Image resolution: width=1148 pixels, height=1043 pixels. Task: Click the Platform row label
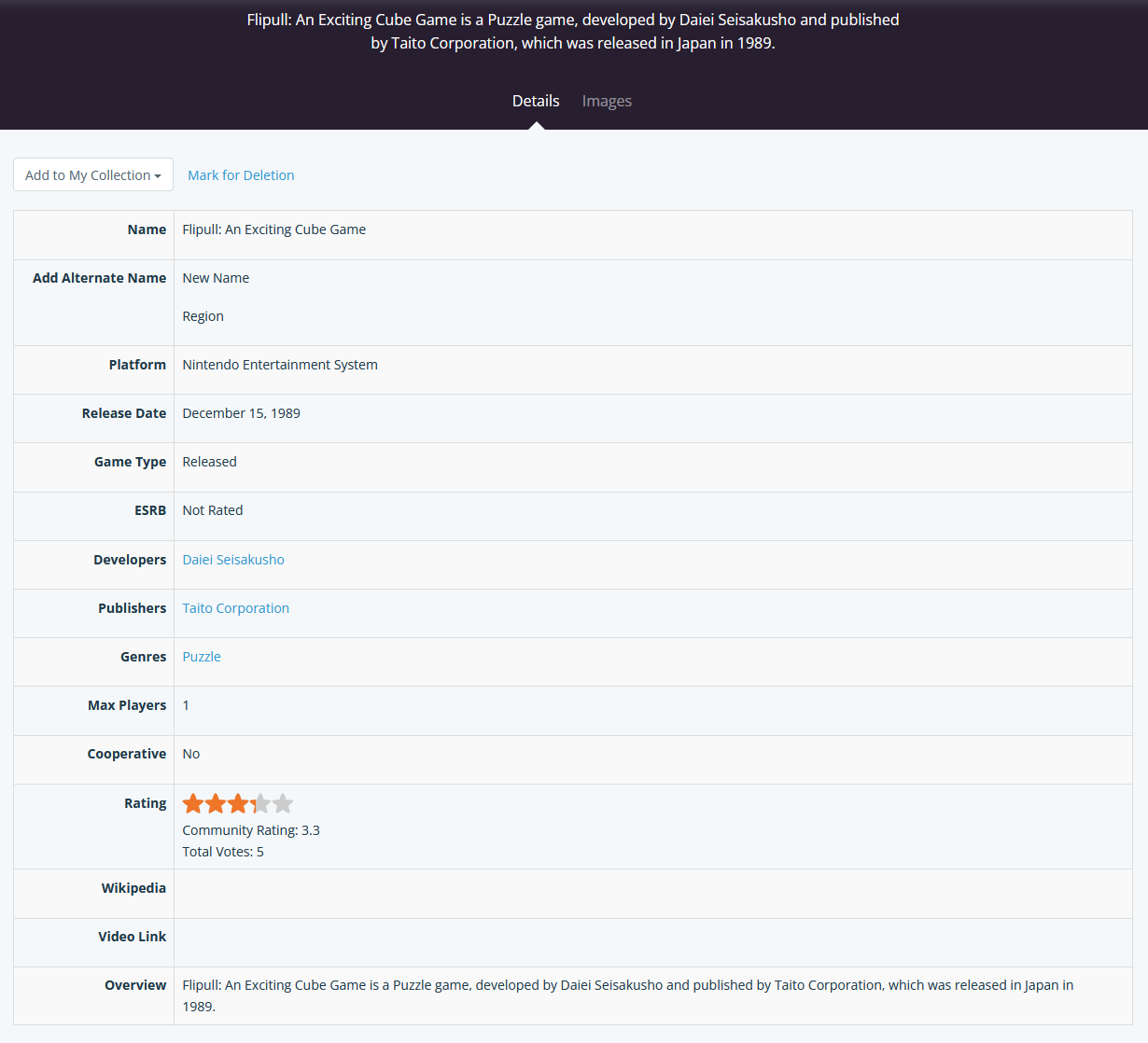[x=137, y=365]
